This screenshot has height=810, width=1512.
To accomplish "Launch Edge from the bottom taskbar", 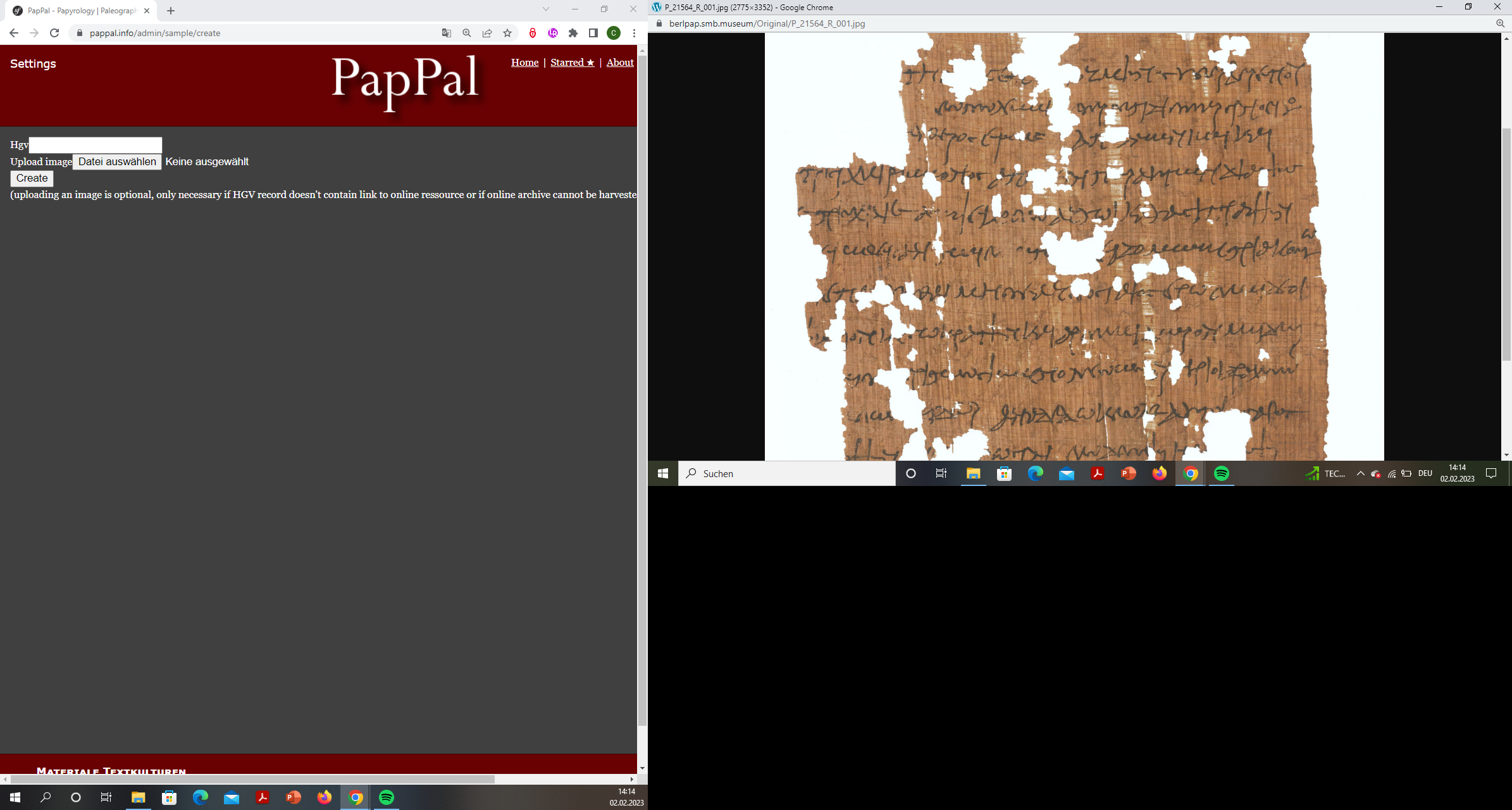I will click(x=200, y=797).
